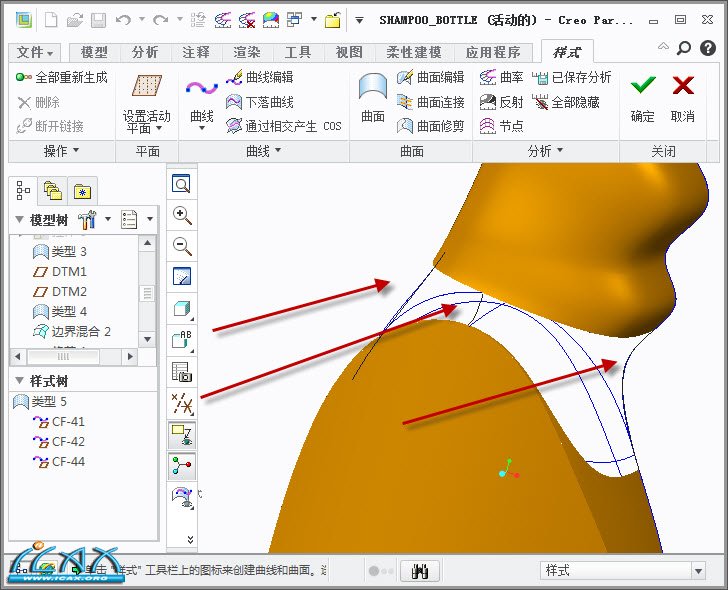Open the ribbon search magnifier

tap(683, 48)
